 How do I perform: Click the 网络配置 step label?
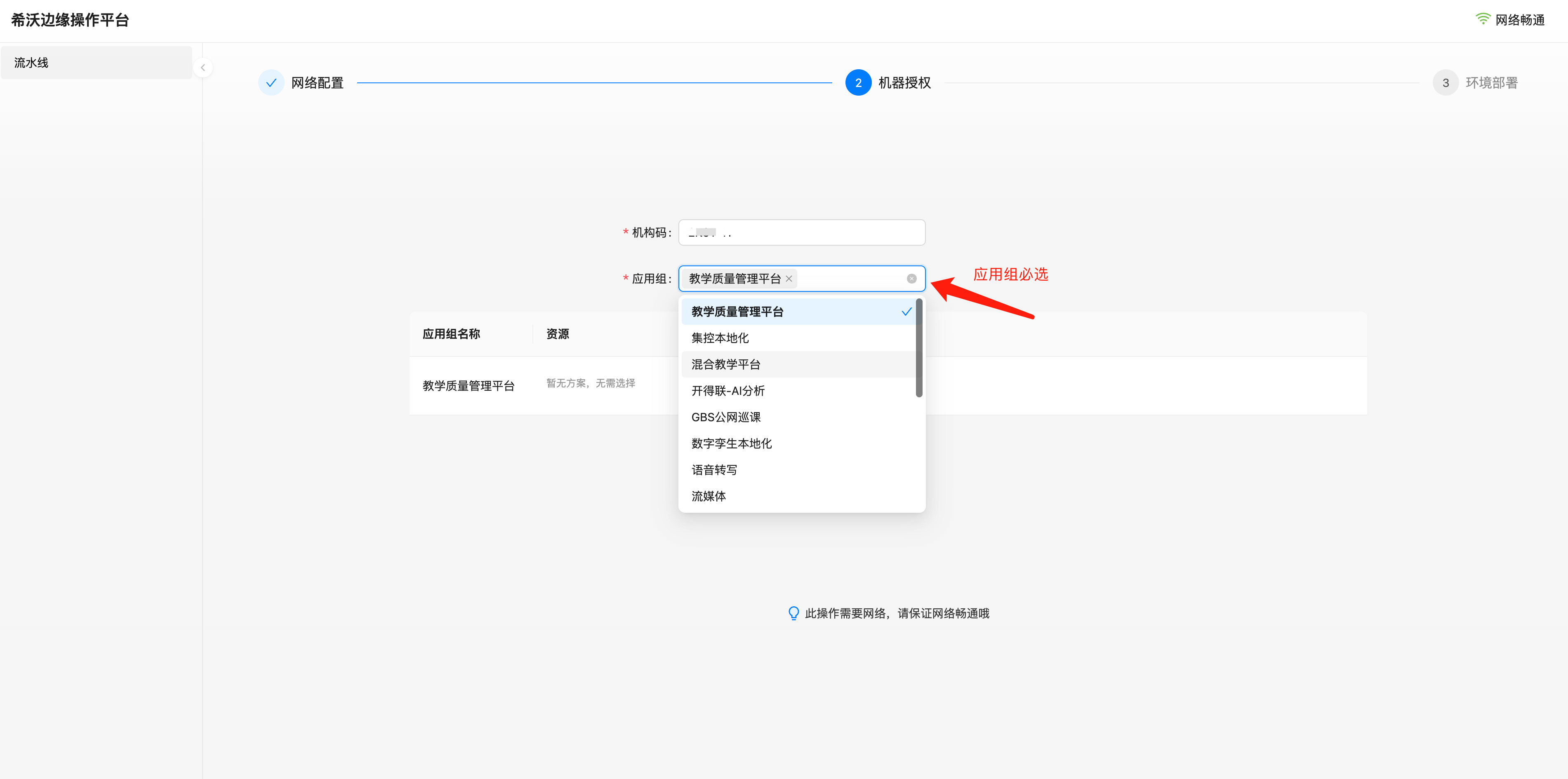pyautogui.click(x=317, y=83)
